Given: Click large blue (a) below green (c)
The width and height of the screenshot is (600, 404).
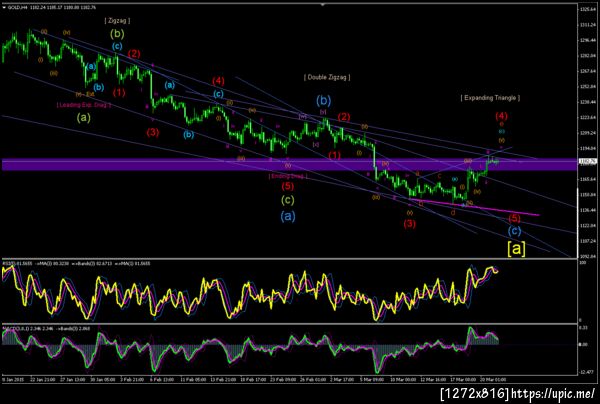Looking at the screenshot, I should coord(288,217).
